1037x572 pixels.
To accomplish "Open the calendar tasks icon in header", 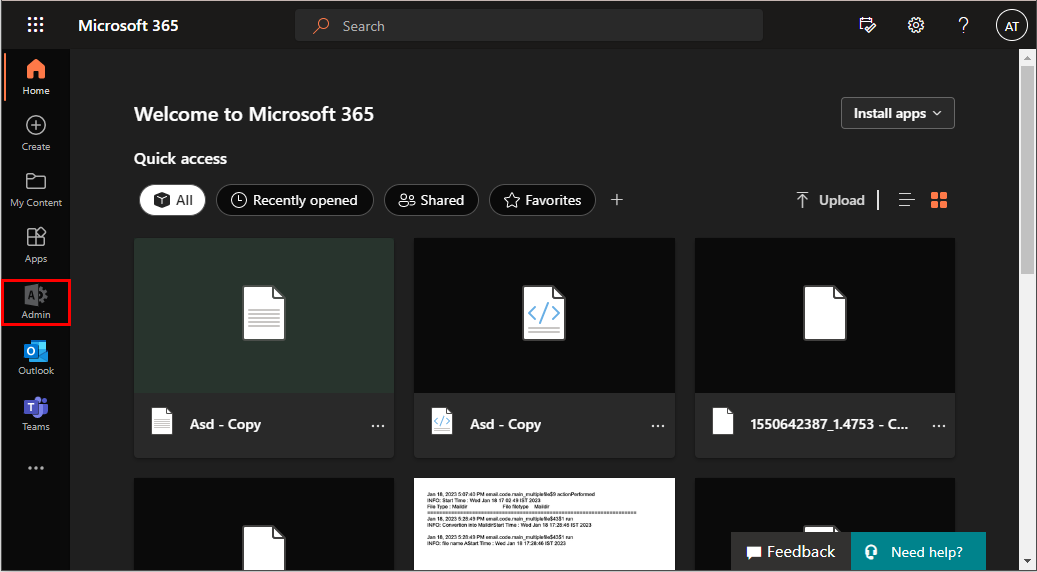I will coord(867,25).
